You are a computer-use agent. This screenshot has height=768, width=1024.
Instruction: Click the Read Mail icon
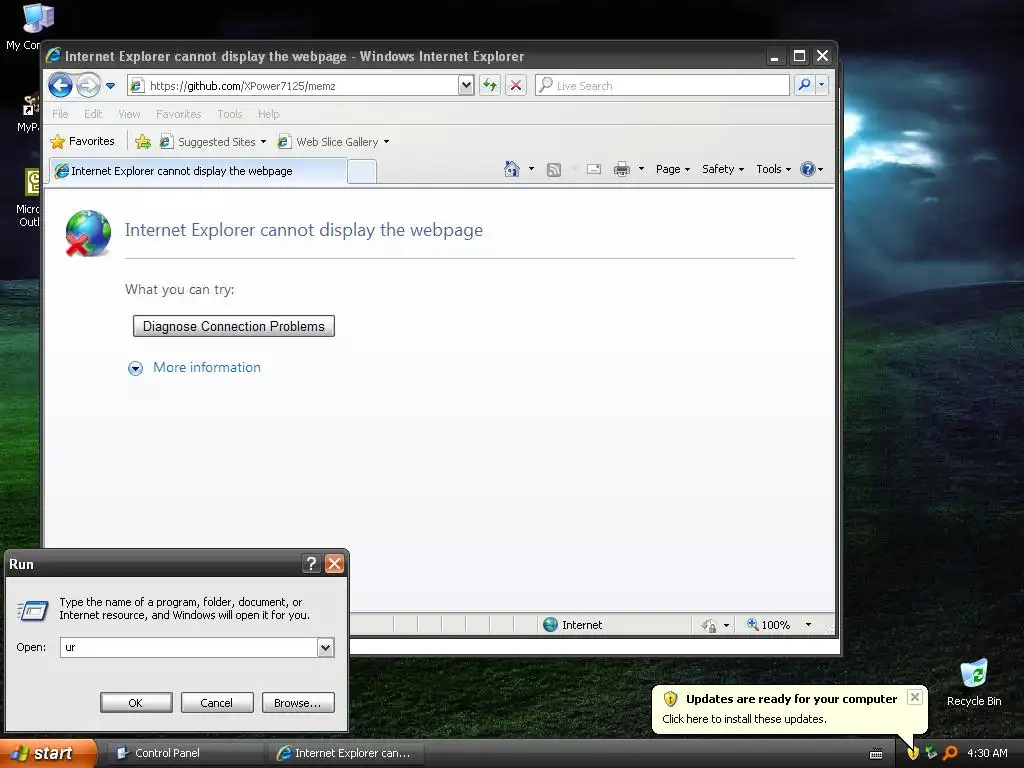594,169
